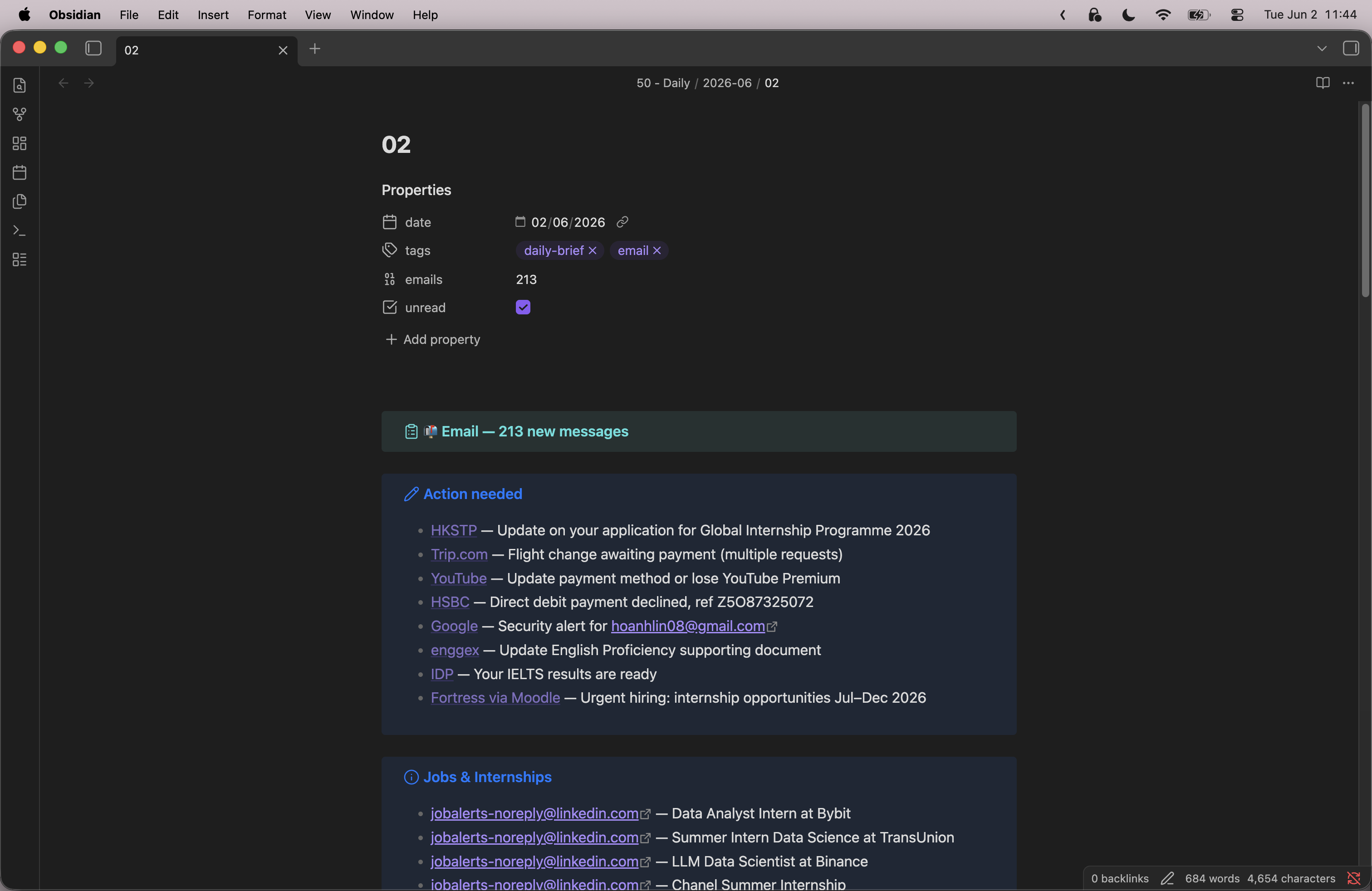Click the calendar icon beside date property

pos(390,222)
